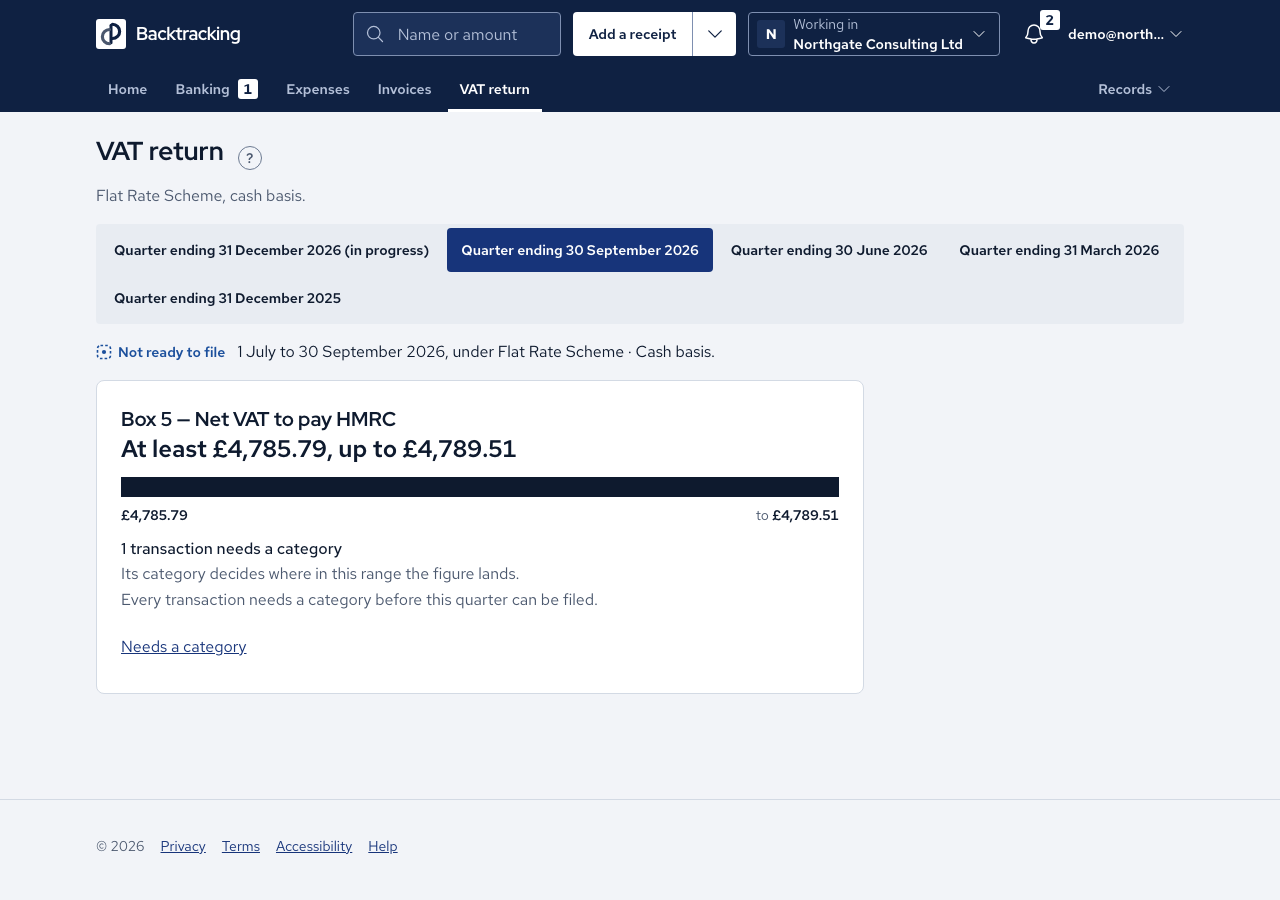The width and height of the screenshot is (1280, 900).
Task: View Quarter ending 31 December 2025
Action: 228,298
